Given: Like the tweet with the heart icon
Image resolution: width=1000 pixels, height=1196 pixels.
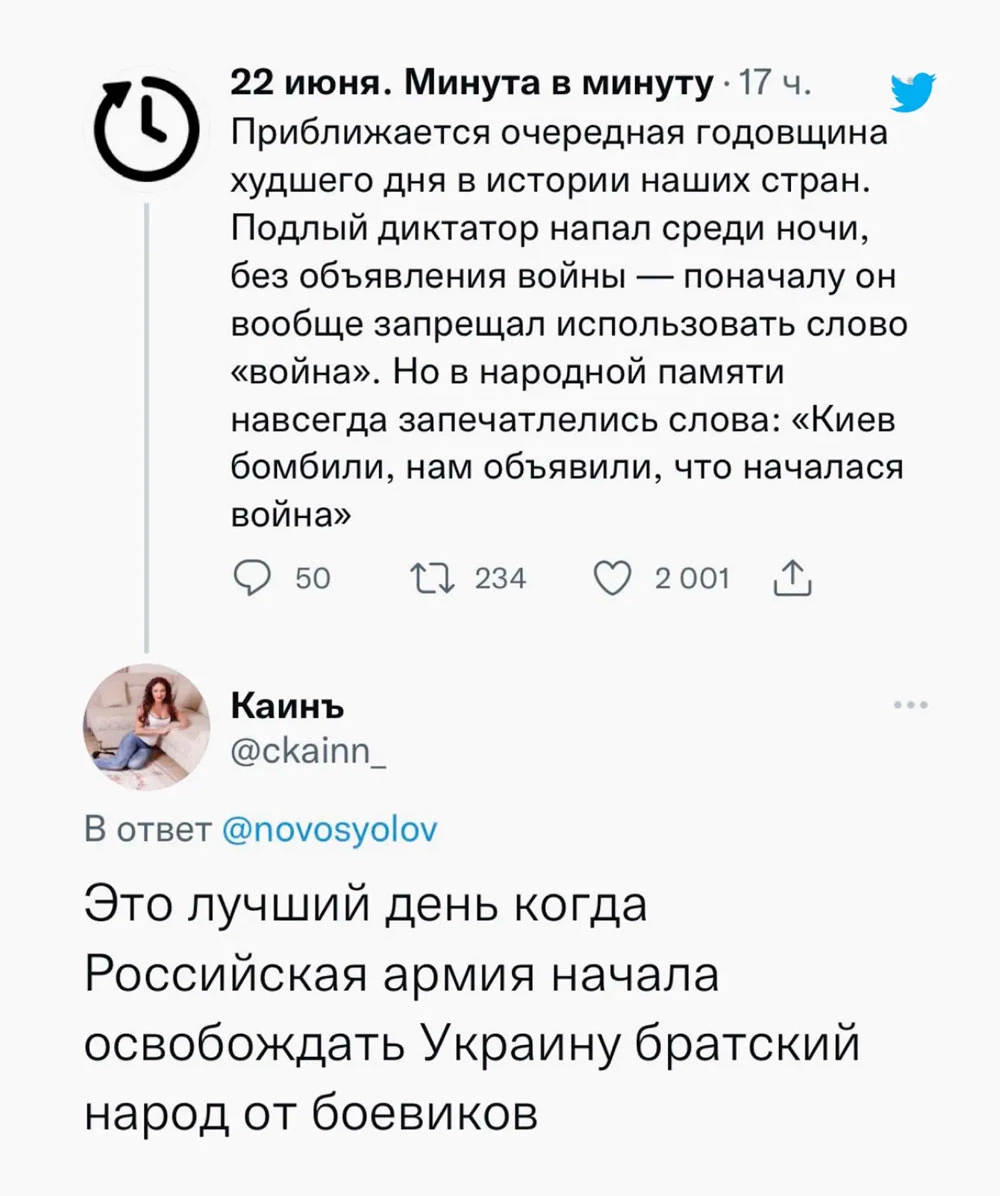Looking at the screenshot, I should [x=612, y=578].
